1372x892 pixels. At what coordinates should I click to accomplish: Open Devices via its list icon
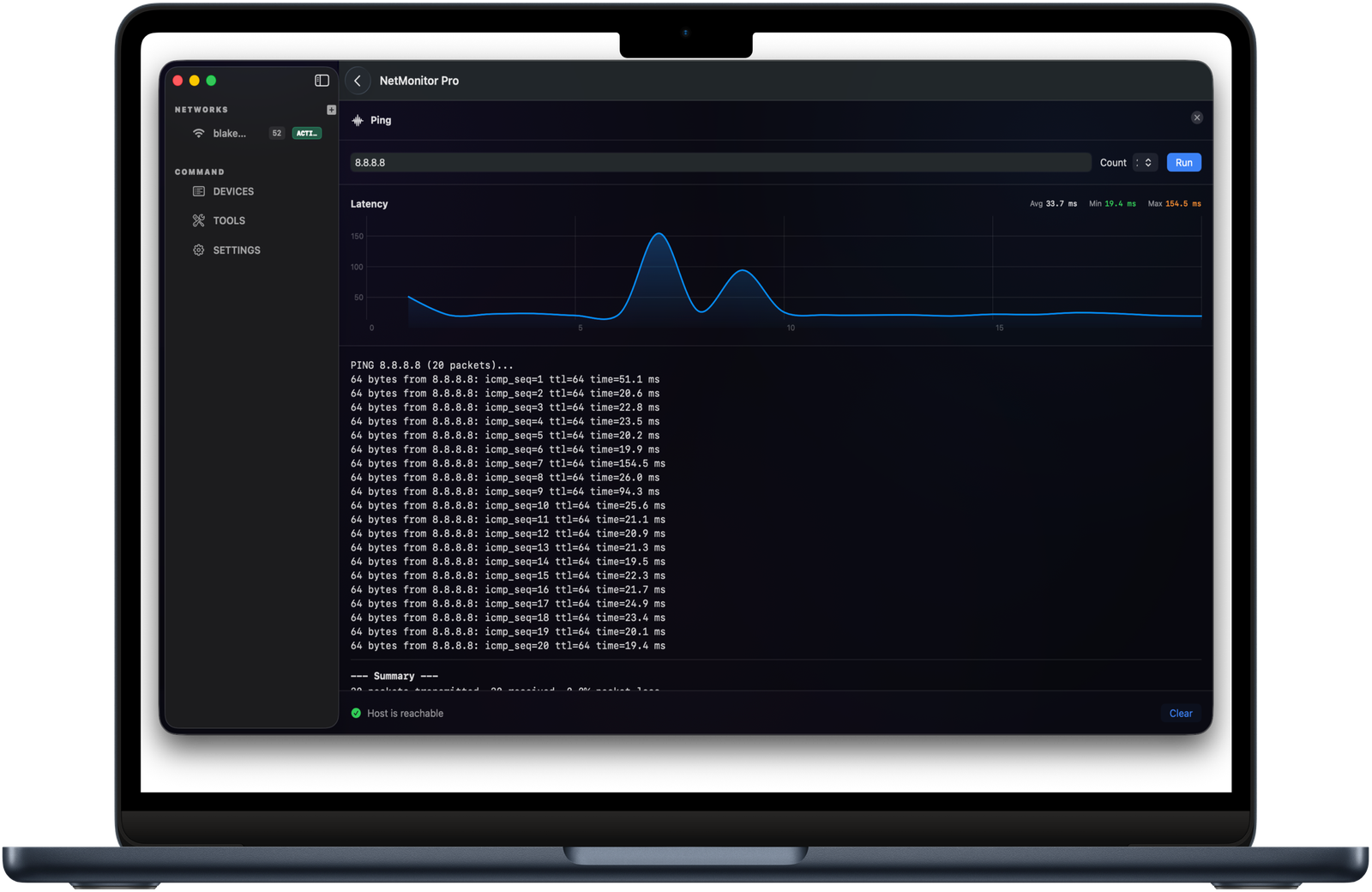click(199, 191)
